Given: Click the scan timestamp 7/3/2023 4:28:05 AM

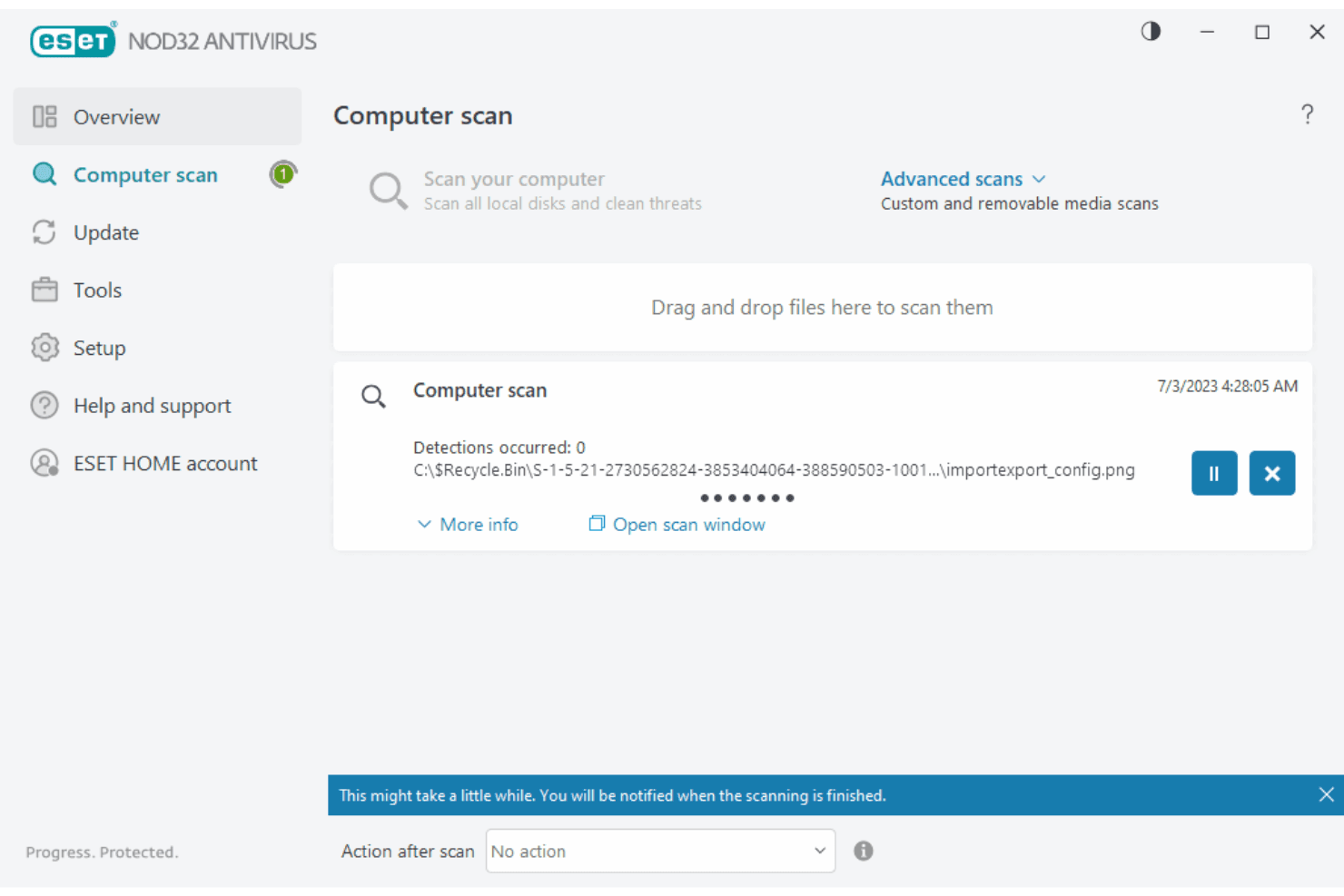Looking at the screenshot, I should click(x=1227, y=387).
